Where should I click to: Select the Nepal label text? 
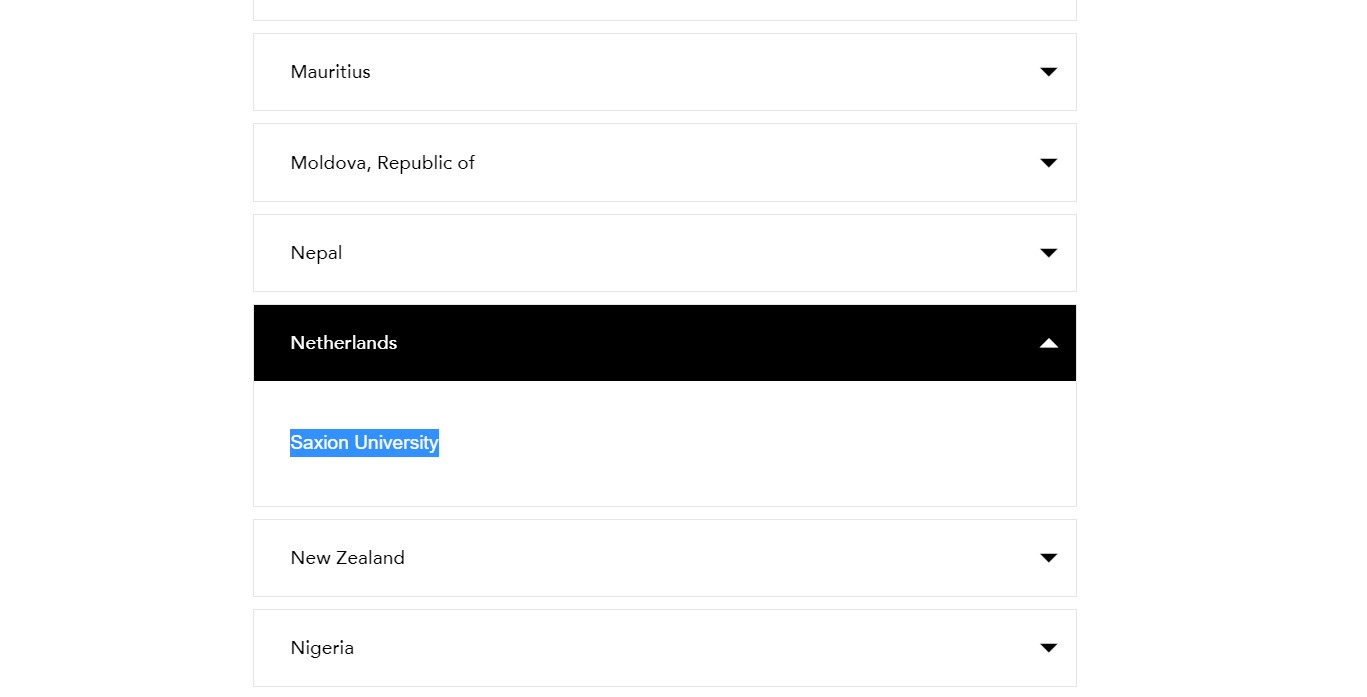(316, 253)
